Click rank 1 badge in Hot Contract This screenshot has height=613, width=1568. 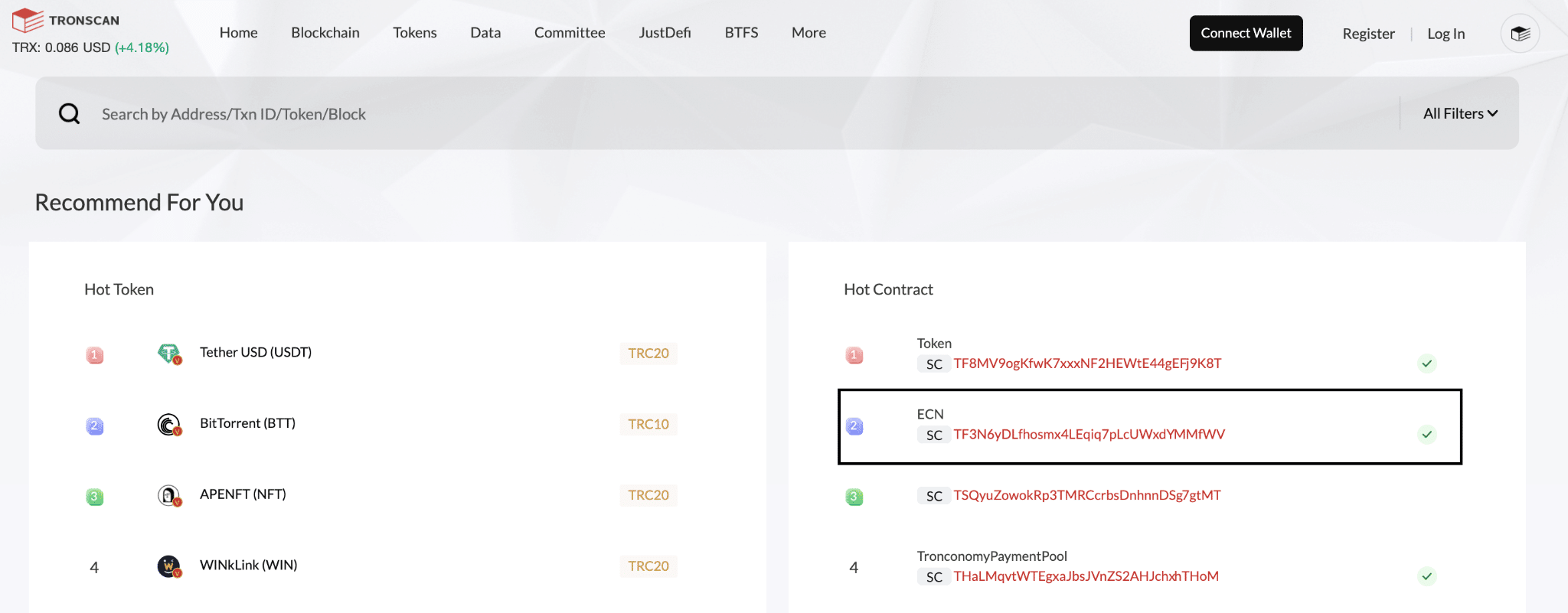click(854, 355)
